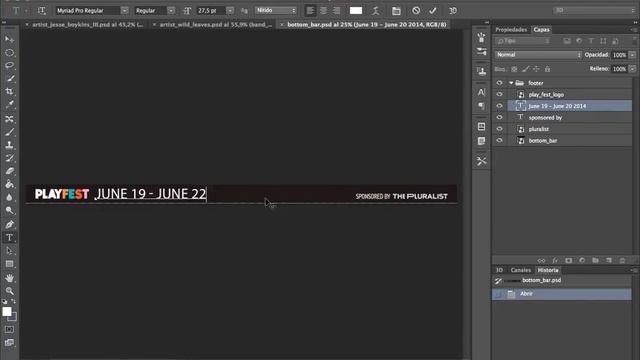Select the Eraser tool

pos(9,171)
